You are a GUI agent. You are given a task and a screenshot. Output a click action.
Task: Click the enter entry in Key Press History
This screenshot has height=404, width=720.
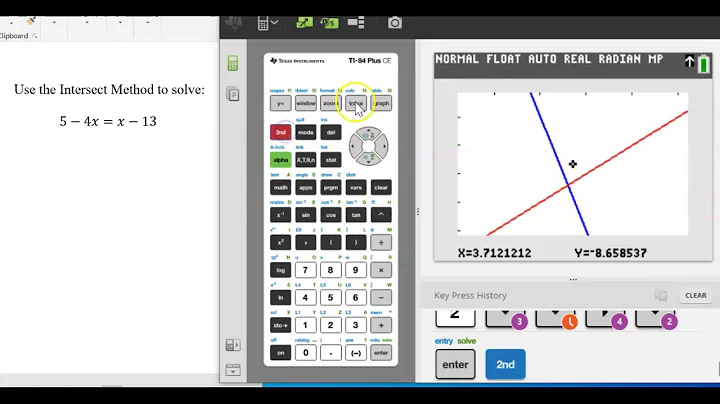point(455,365)
